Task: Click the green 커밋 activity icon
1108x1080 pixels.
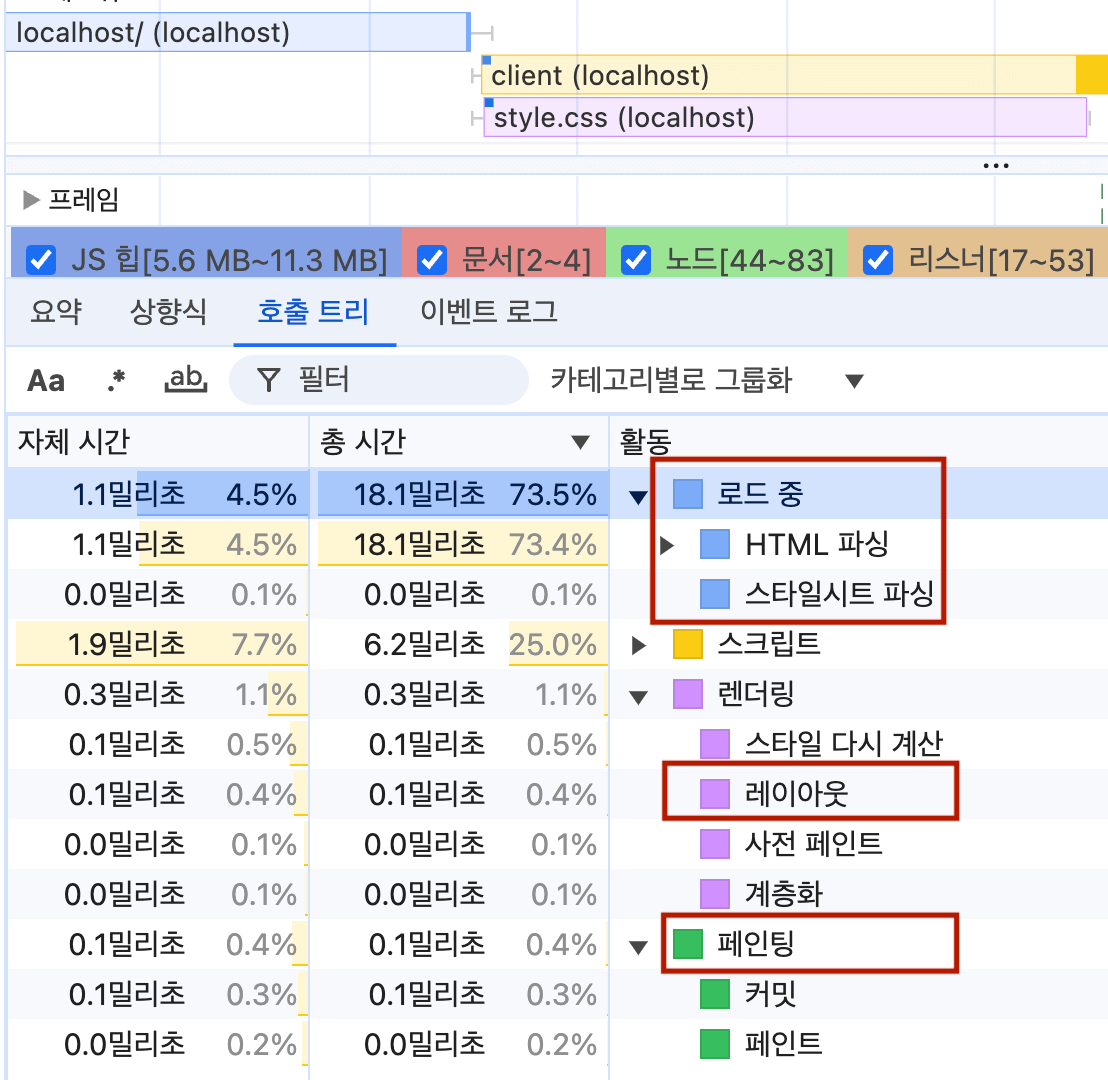Action: (715, 995)
